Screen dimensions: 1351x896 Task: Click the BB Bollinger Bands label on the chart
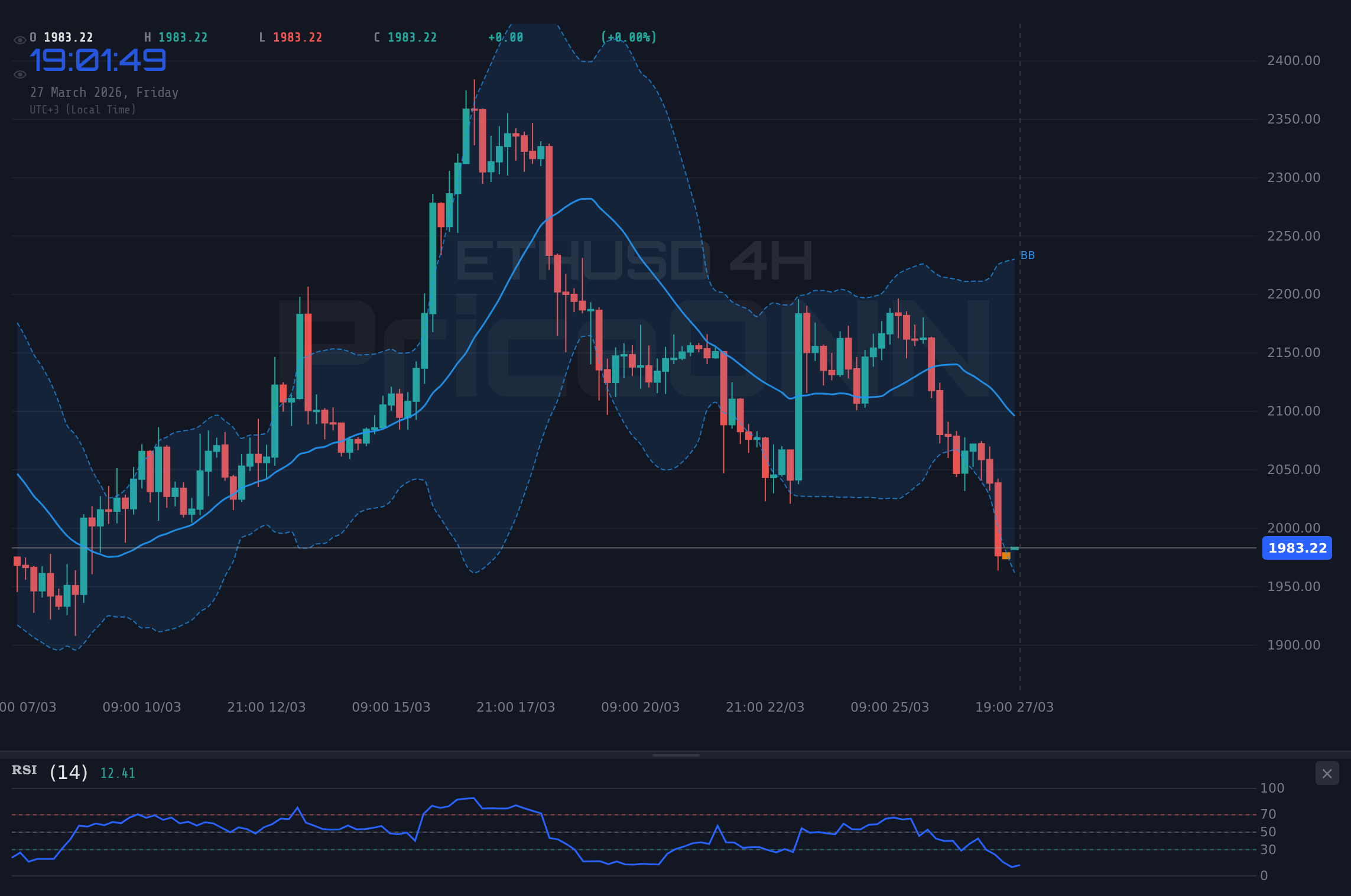click(x=1027, y=255)
